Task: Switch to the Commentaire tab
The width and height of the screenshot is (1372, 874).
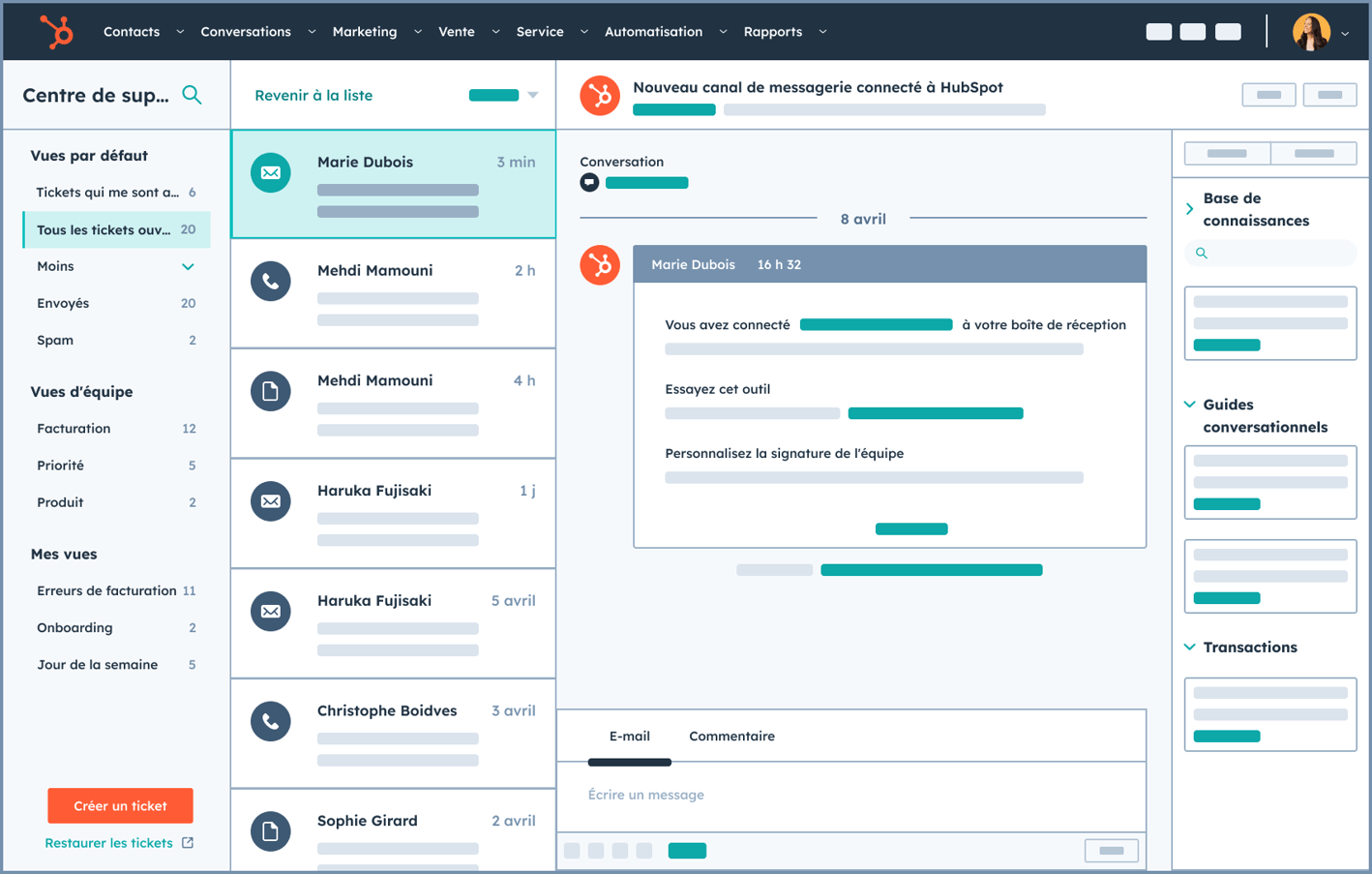Action: [x=731, y=736]
